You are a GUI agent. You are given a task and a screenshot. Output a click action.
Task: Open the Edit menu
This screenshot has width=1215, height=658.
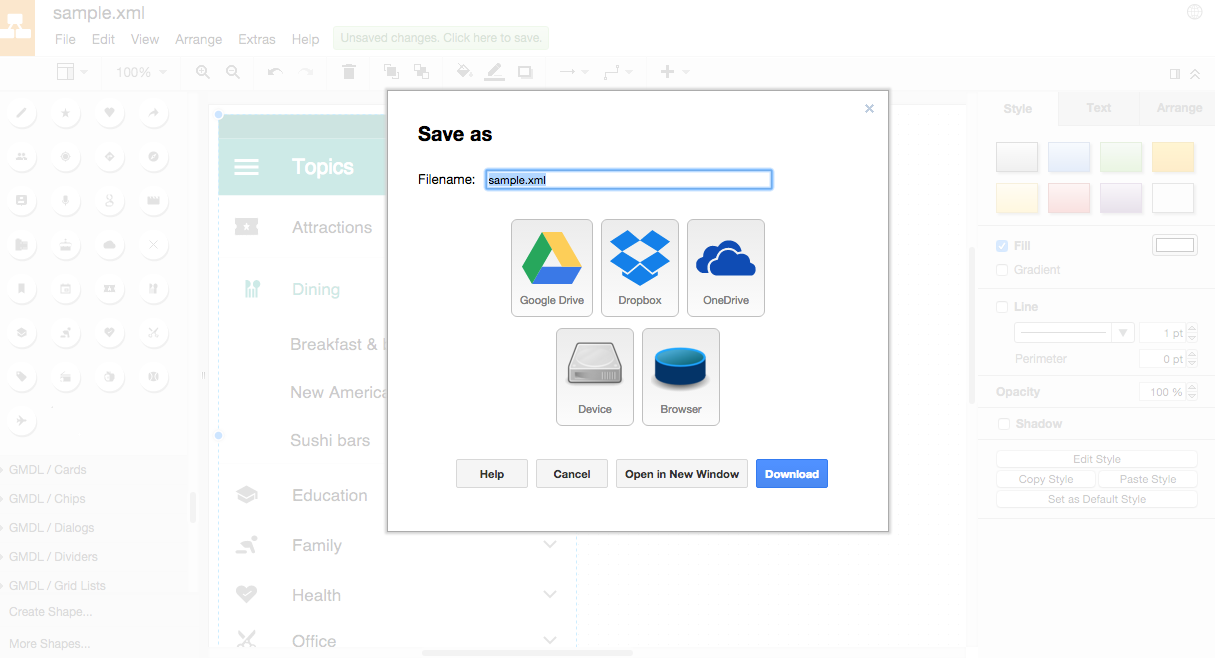pos(103,39)
